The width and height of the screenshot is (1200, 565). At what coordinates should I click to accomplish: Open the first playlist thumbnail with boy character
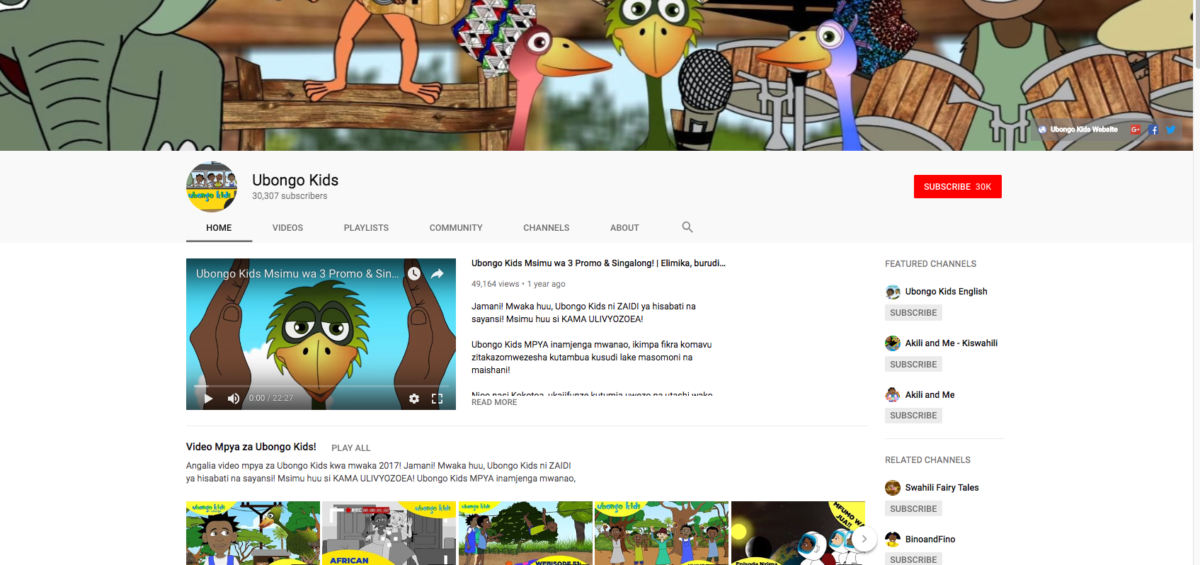pyautogui.click(x=253, y=533)
